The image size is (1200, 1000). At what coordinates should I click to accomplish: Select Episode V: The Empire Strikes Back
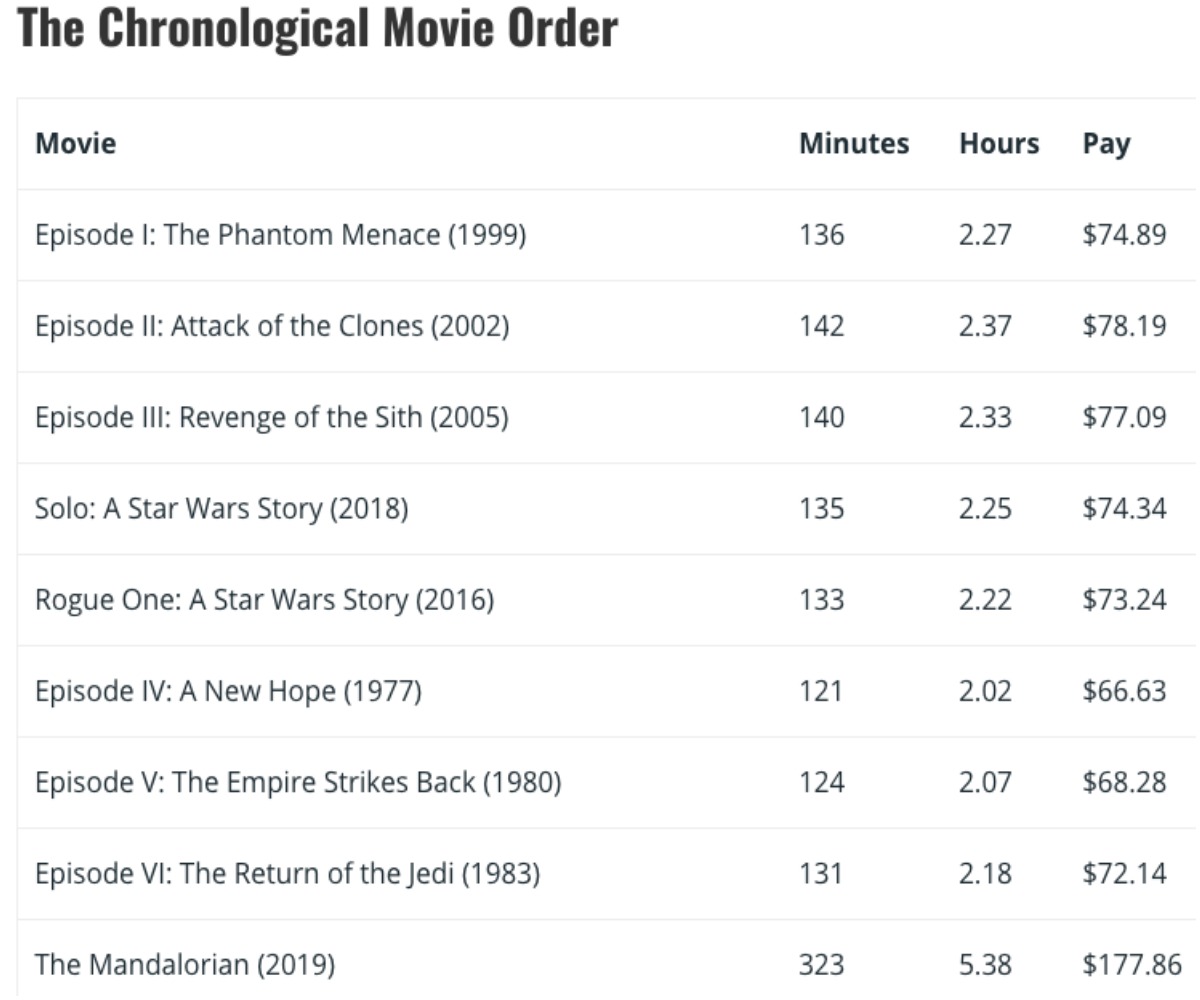coord(298,783)
